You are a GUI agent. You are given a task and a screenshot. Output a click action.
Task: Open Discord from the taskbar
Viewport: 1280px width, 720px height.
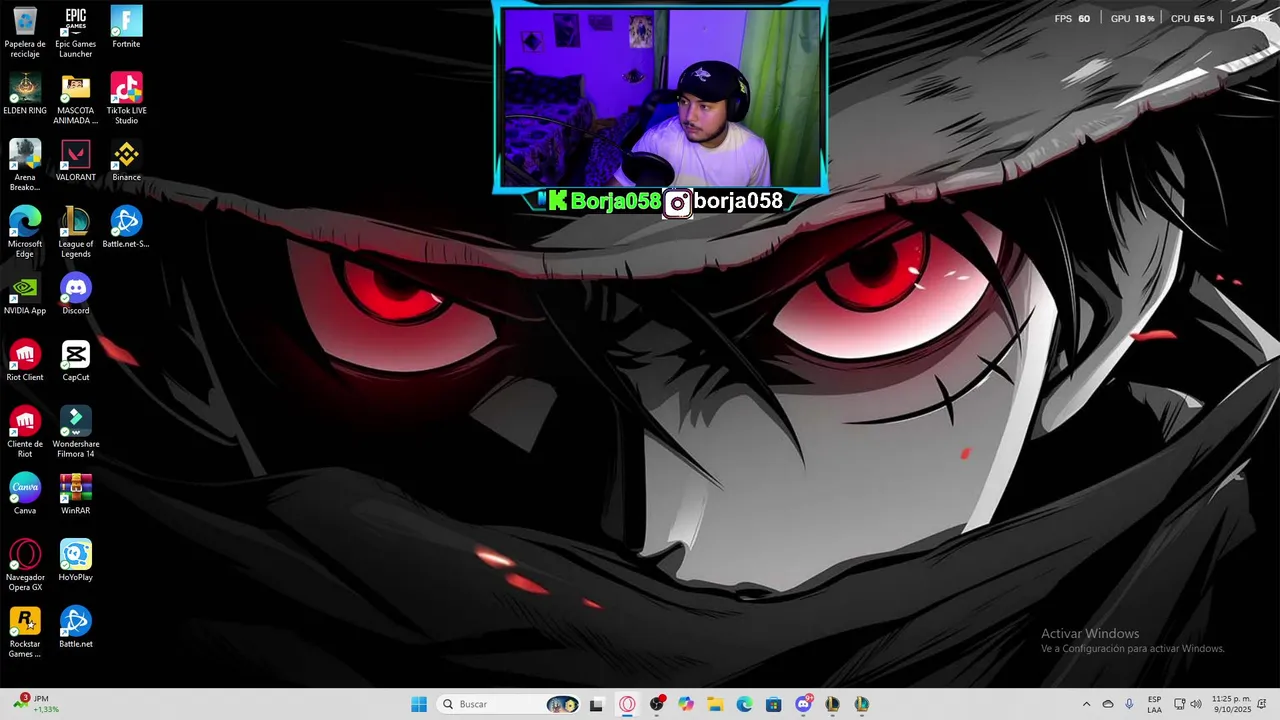pyautogui.click(x=803, y=704)
